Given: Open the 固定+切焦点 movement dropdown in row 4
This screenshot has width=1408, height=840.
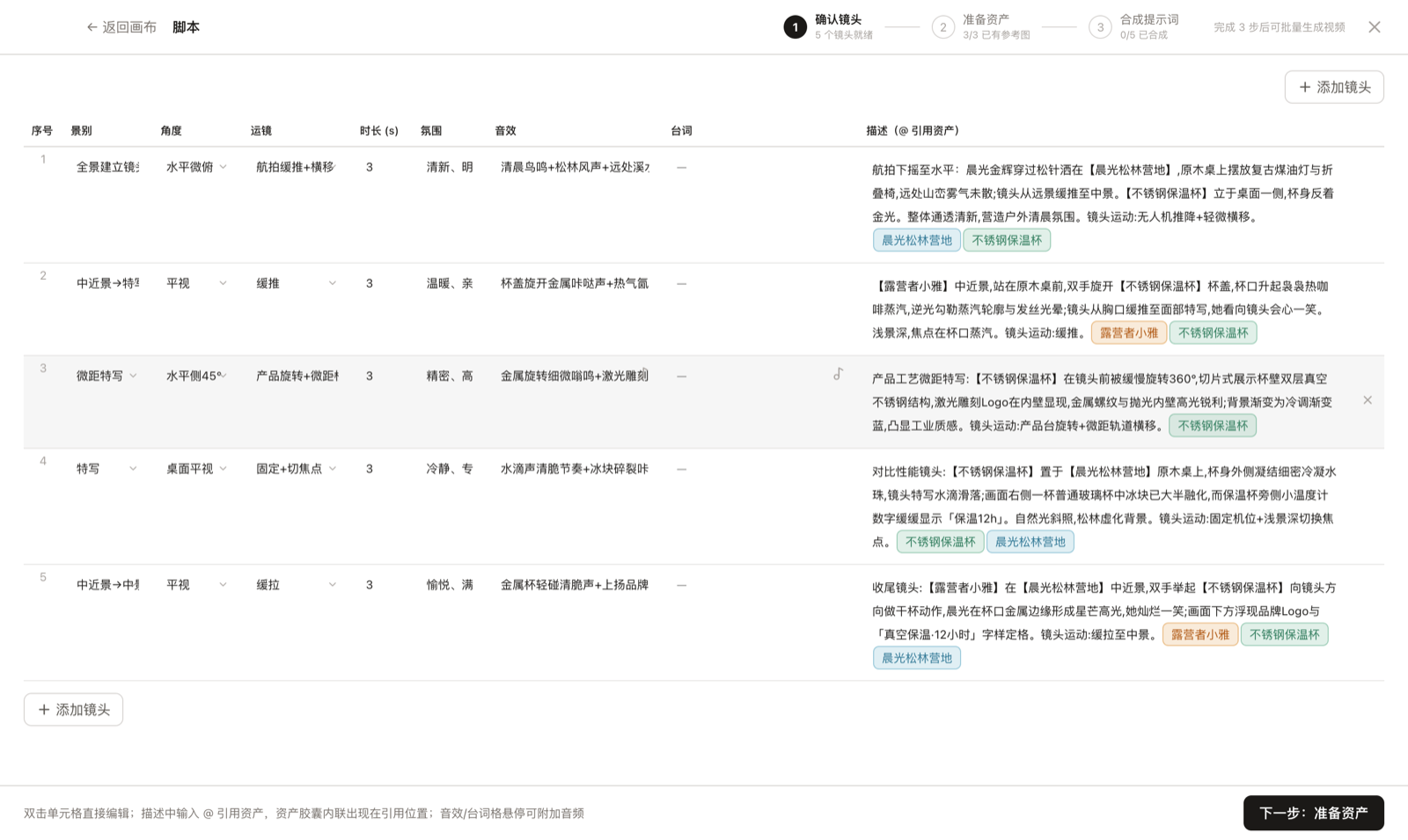Looking at the screenshot, I should coord(296,469).
